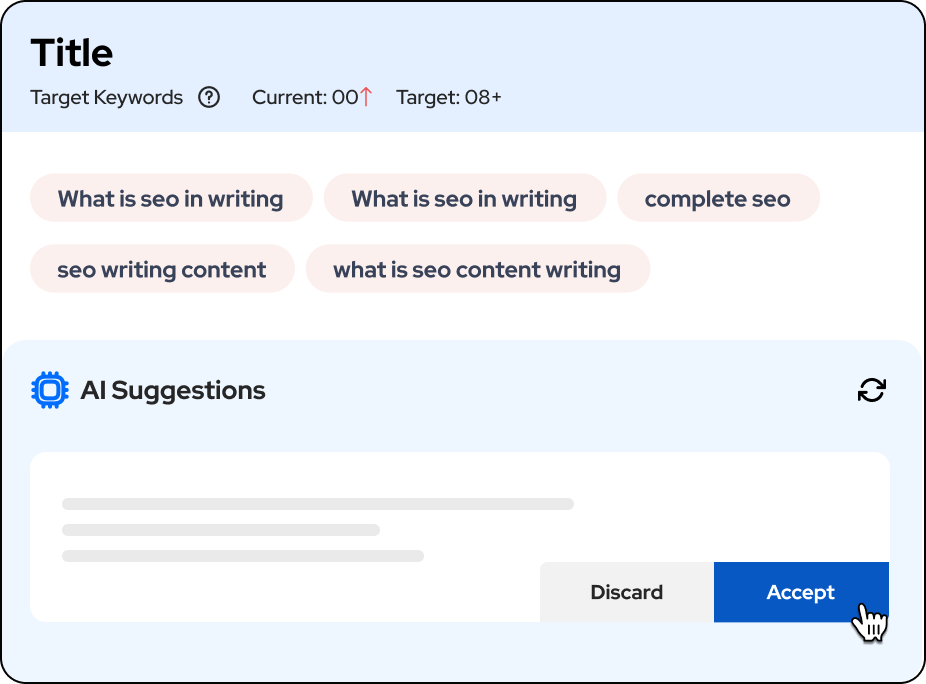The width and height of the screenshot is (926, 684).
Task: Click the medium-length placeholder line above Discard
Action: [x=243, y=556]
